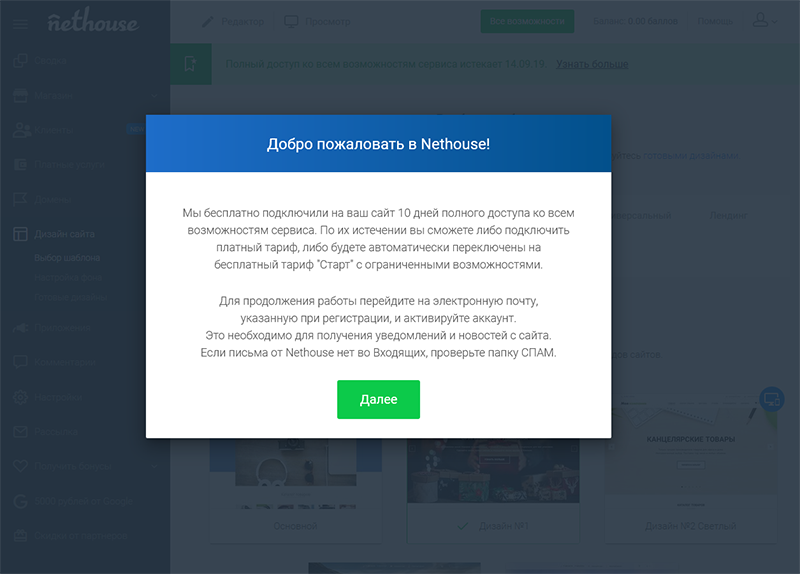Open Приложения in the sidebar
This screenshot has height=574, width=800.
tap(62, 328)
